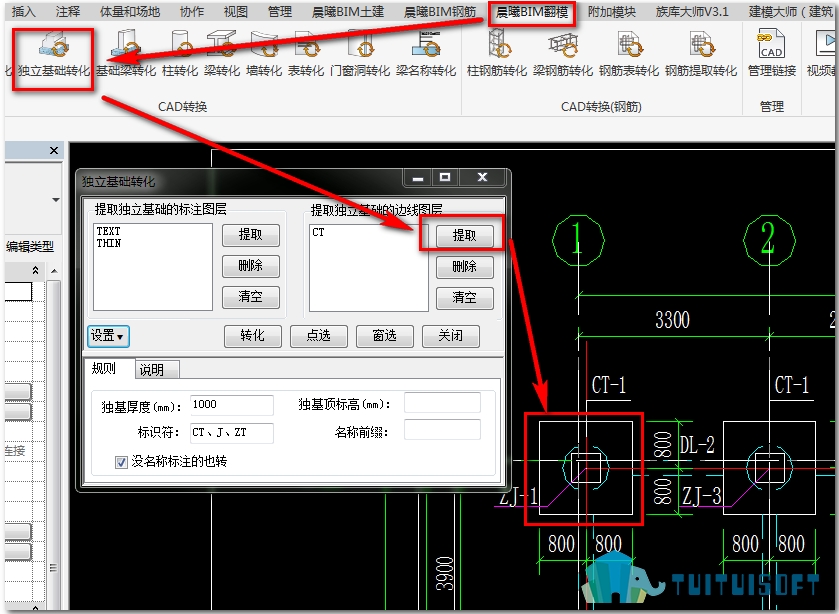Minimize the 独立基础转化 dialog
Screen dimensions: 839x614
(418, 178)
